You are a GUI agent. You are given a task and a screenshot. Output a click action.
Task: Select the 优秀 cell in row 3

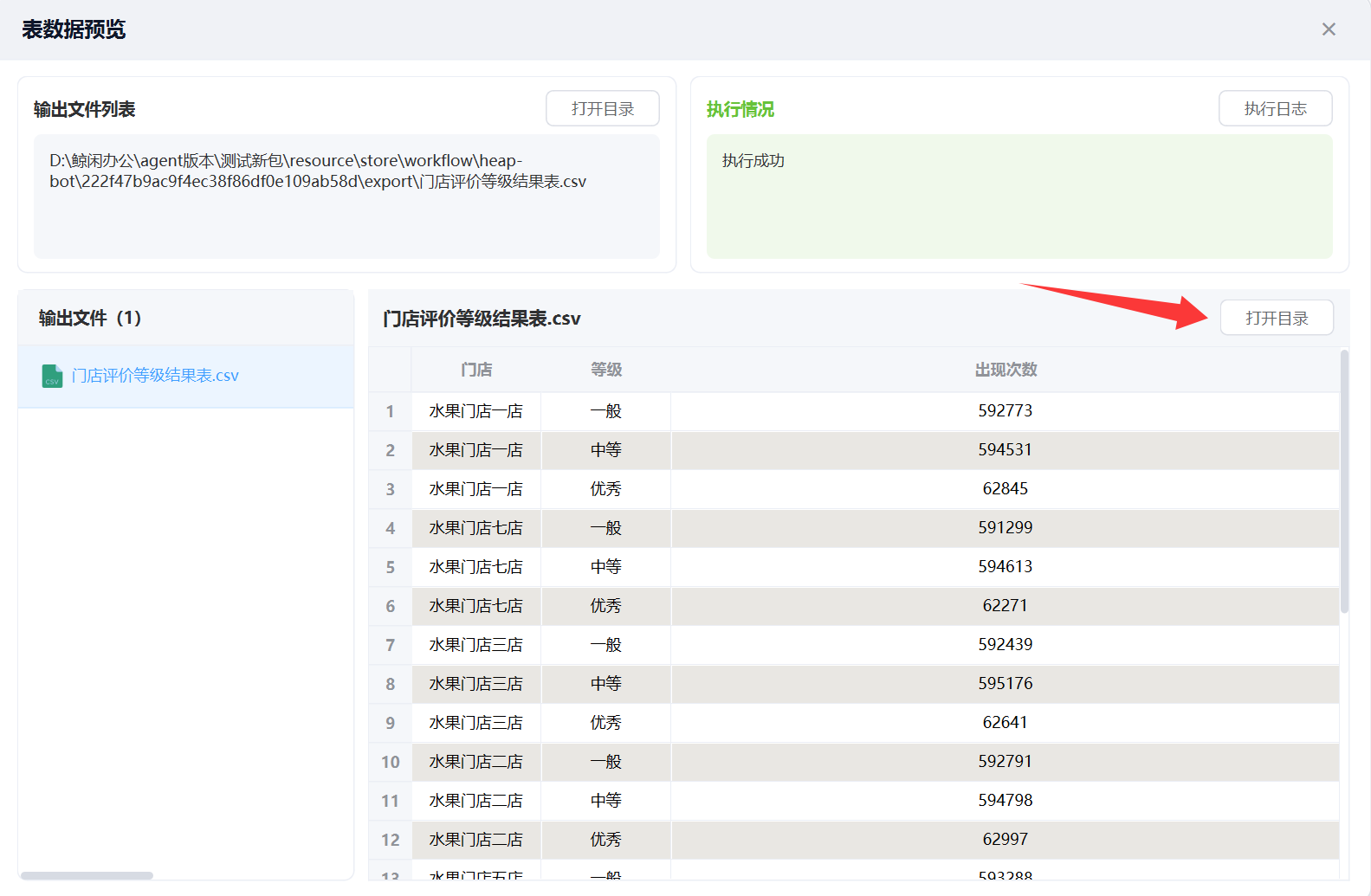coord(605,489)
